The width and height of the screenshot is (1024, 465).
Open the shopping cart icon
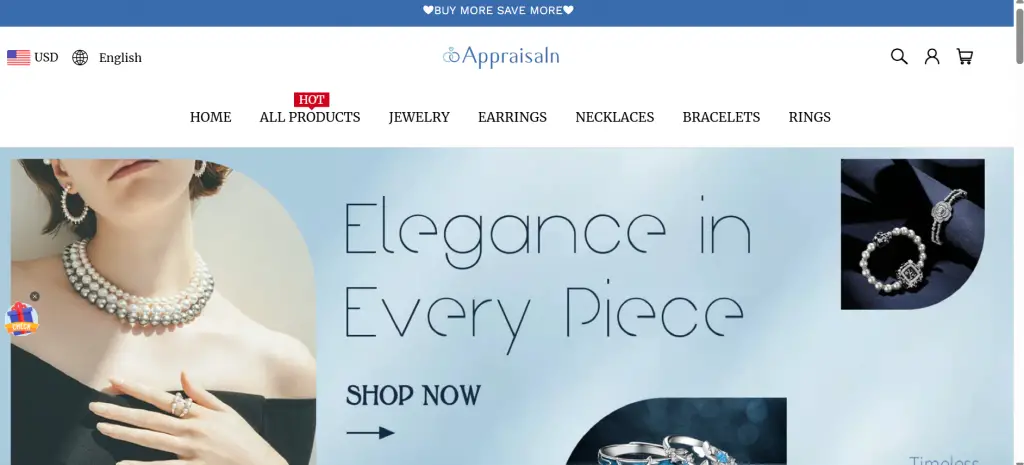click(x=965, y=57)
